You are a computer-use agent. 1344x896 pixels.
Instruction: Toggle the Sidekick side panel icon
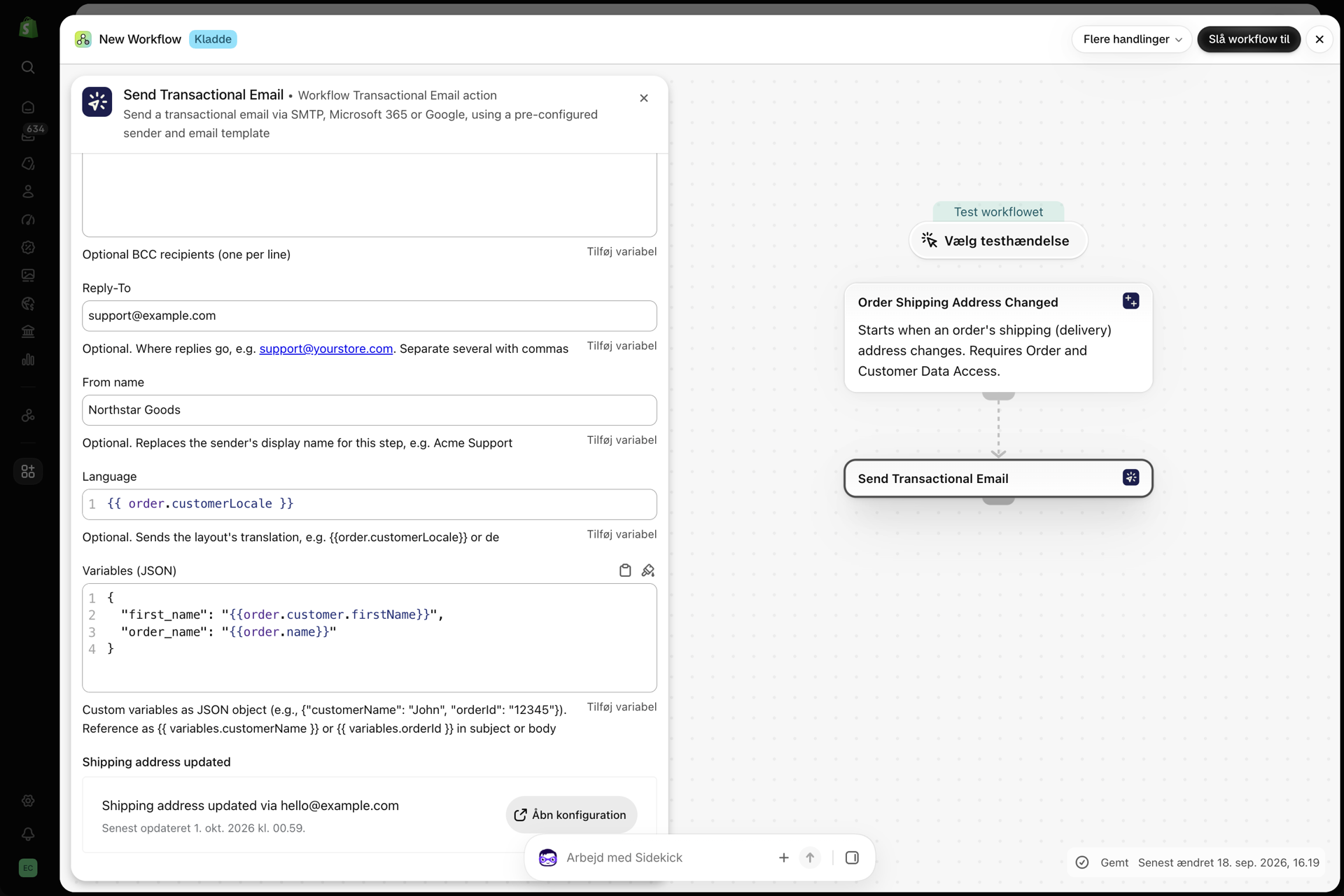852,857
